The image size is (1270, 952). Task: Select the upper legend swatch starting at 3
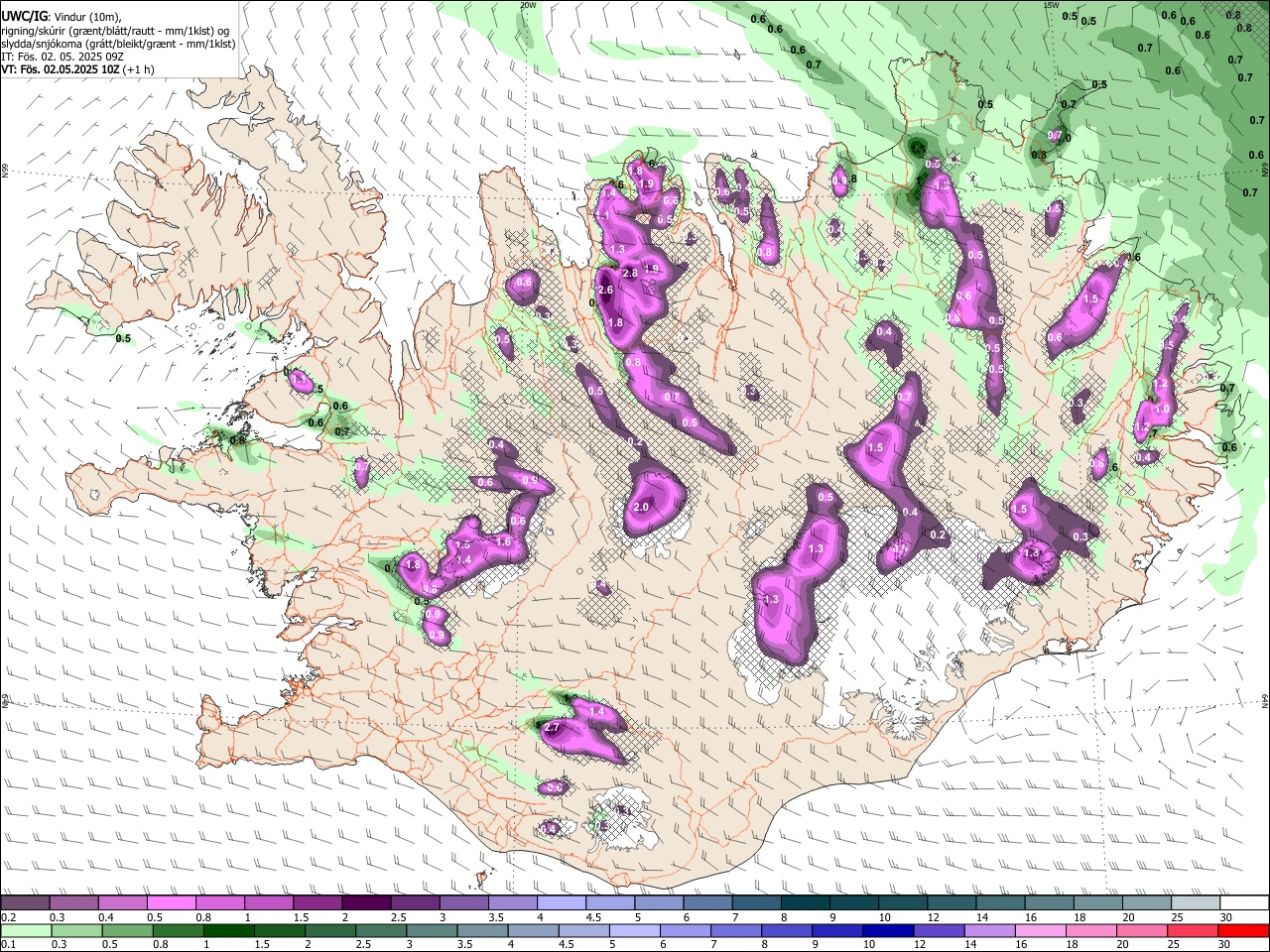click(463, 902)
